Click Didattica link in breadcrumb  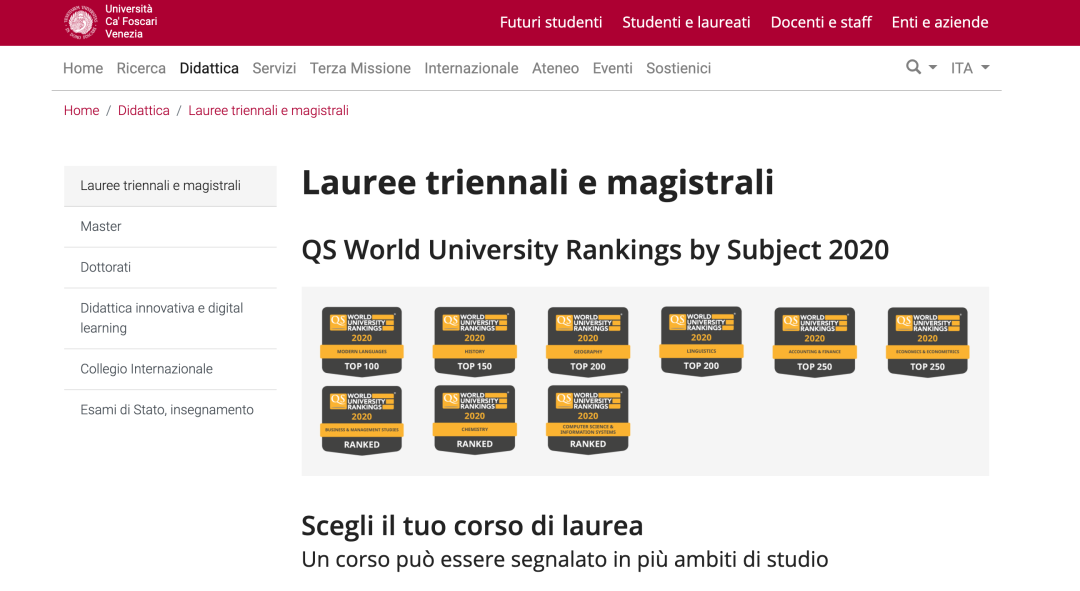143,110
